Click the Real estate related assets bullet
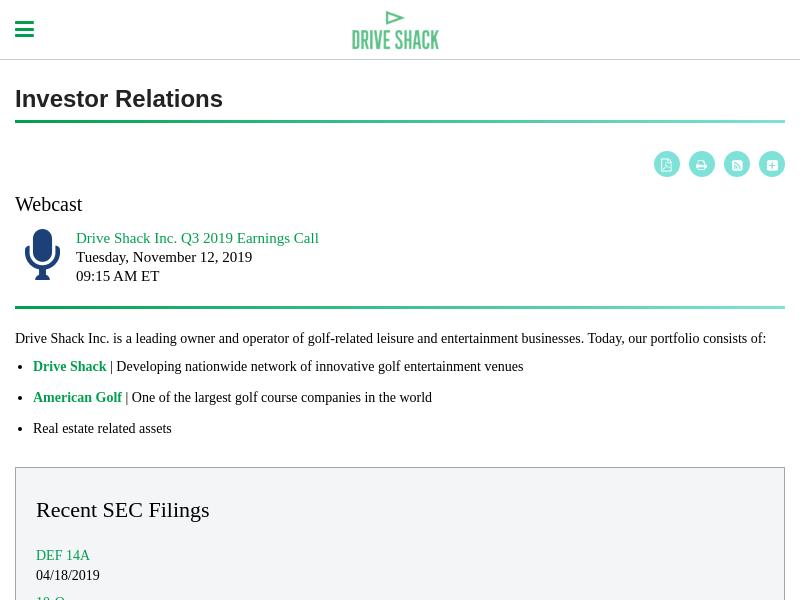This screenshot has width=800, height=600. (x=102, y=429)
